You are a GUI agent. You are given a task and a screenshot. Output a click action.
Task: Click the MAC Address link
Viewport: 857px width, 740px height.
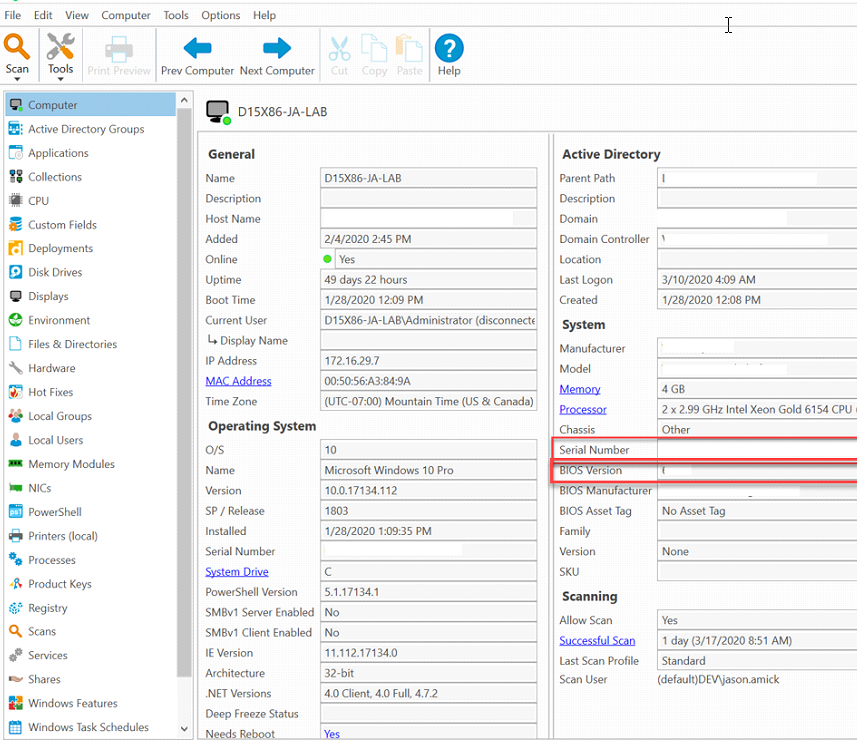238,381
